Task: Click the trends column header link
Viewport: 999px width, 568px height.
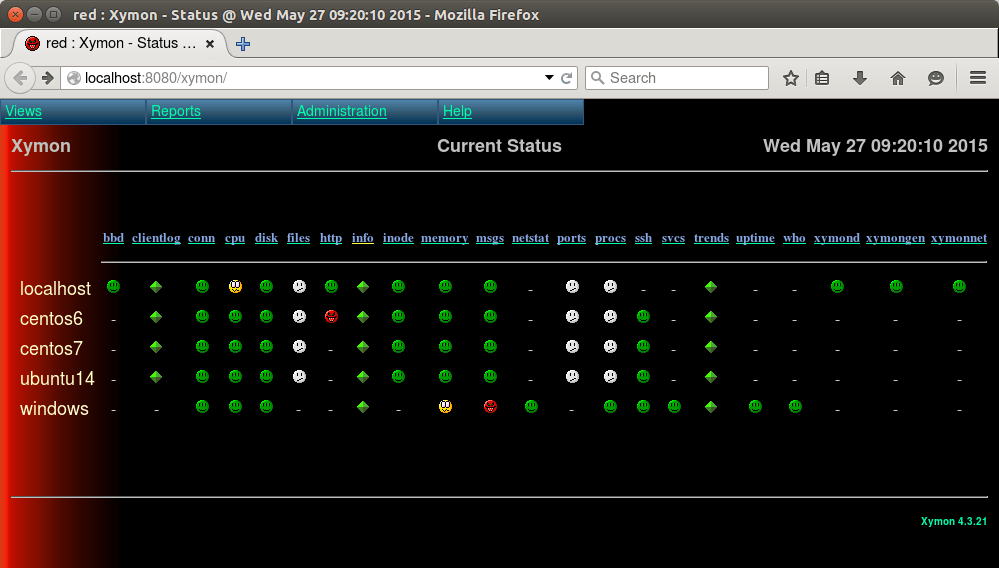Action: (711, 238)
